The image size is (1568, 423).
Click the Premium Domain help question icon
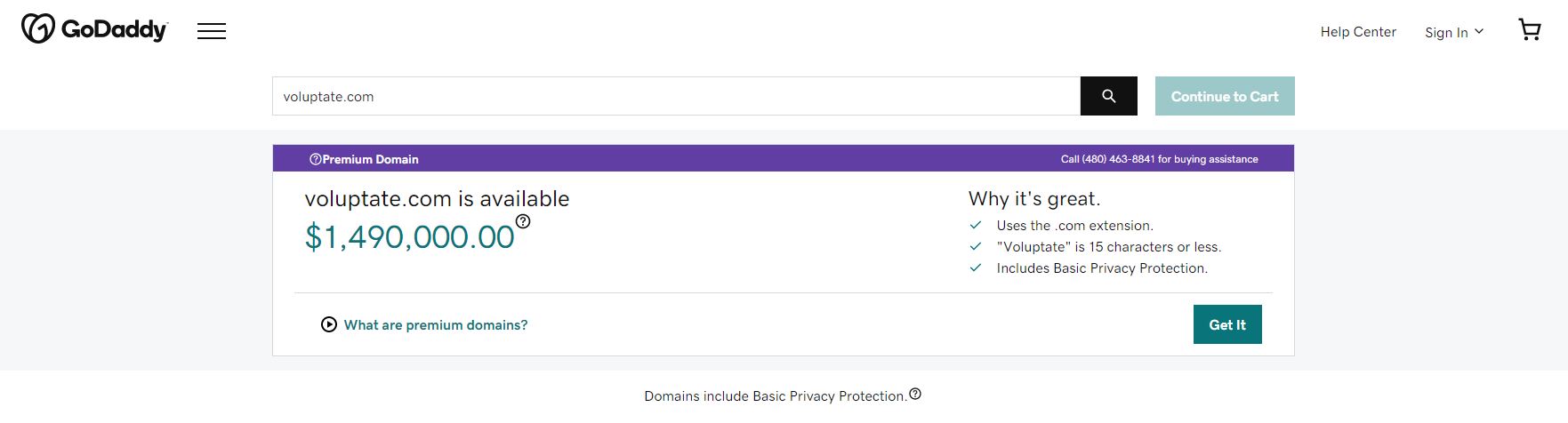[315, 159]
